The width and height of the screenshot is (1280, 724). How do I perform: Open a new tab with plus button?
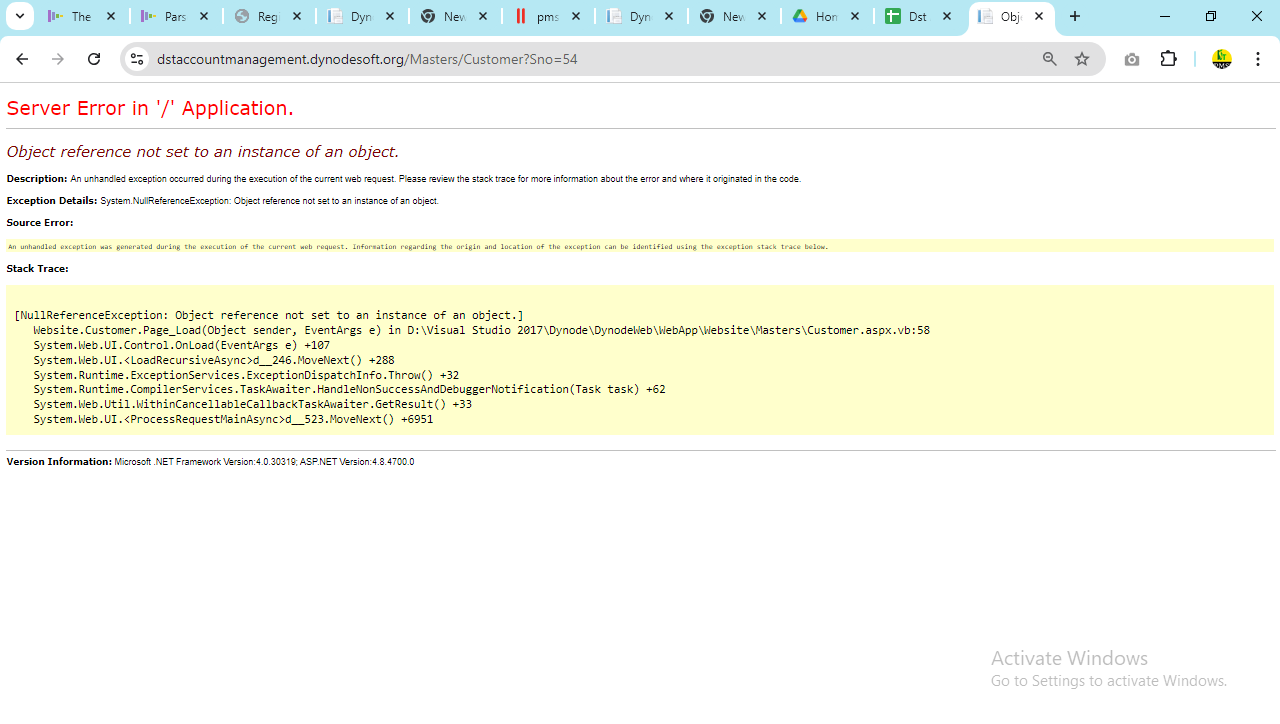pos(1075,16)
